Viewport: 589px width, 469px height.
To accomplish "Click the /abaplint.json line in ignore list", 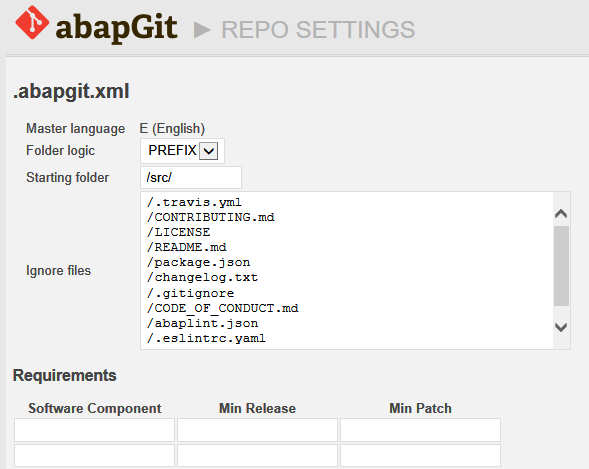I will (202, 323).
